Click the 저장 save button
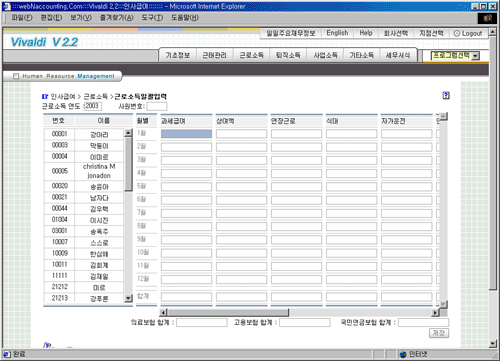Screen dimensions: 500x361 click(x=439, y=333)
